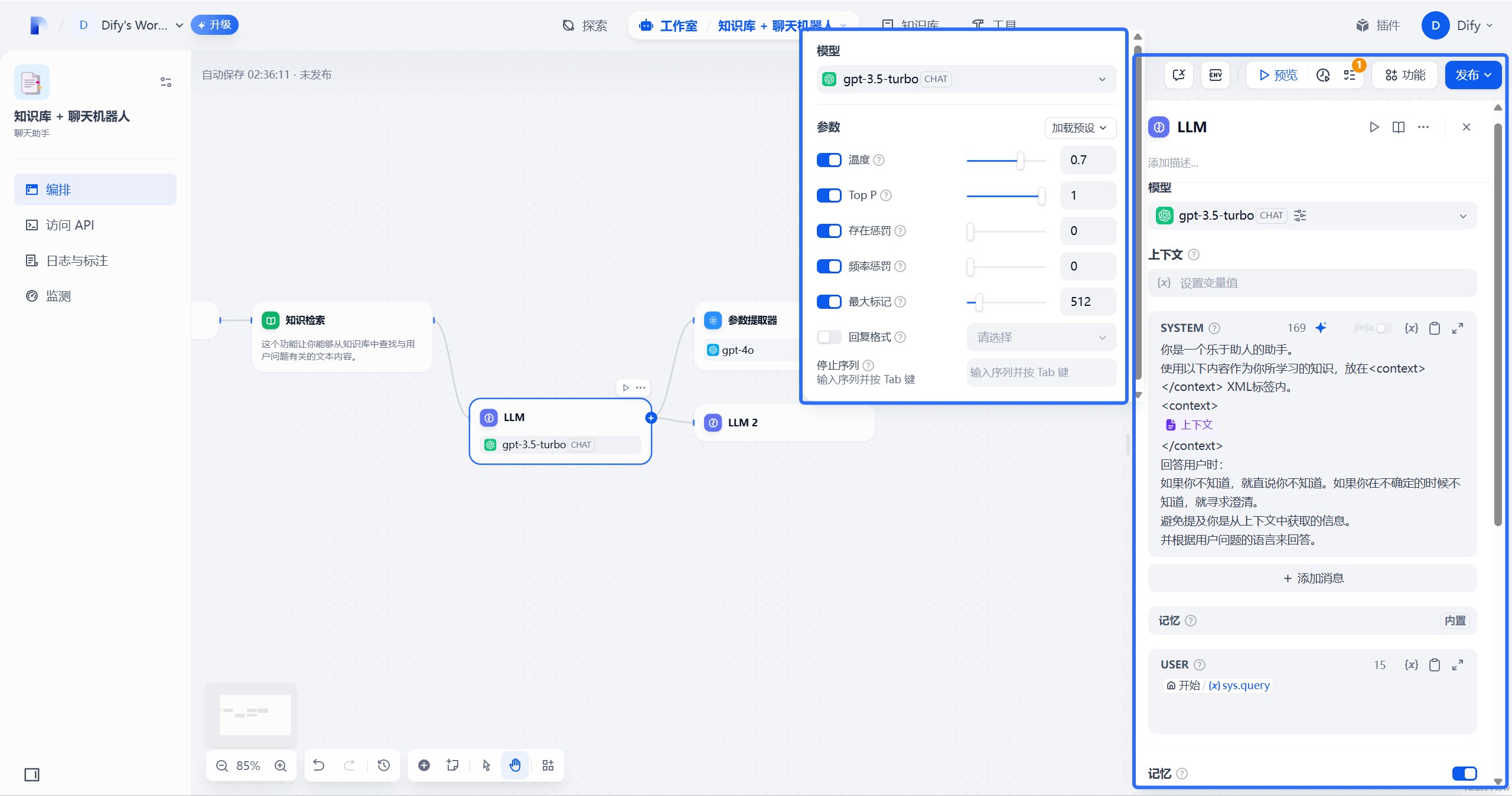Screen dimensions: 1512x796
Task: Click the 添加消息 add message button
Action: pos(1312,578)
